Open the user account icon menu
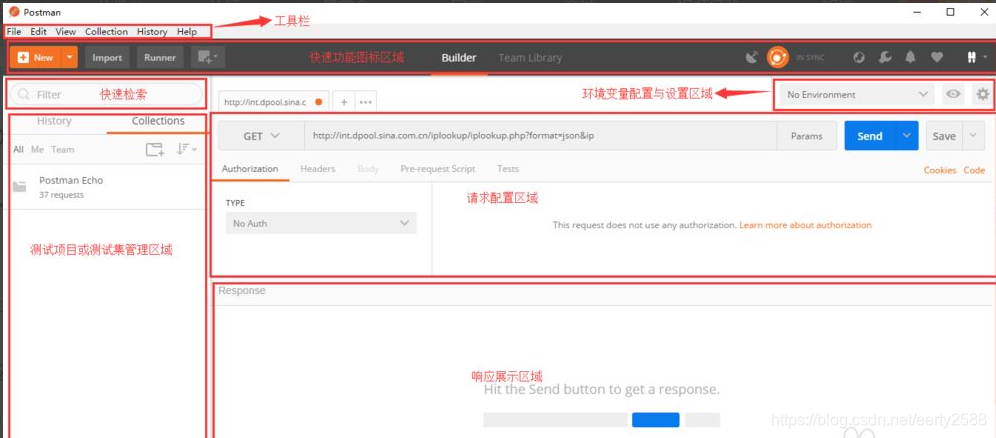The width and height of the screenshot is (996, 438). coord(976,57)
